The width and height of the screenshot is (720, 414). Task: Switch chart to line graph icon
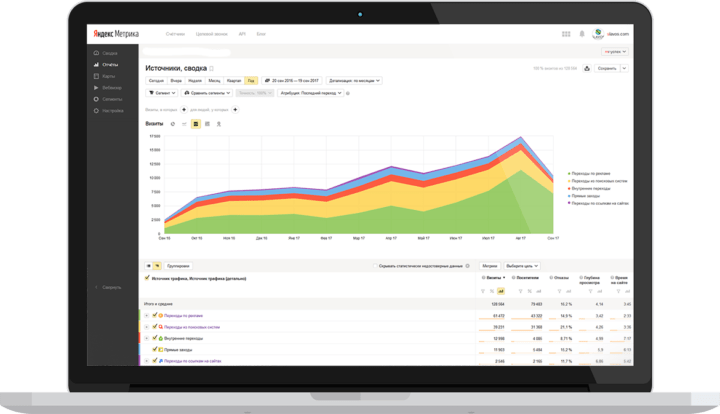pos(184,124)
